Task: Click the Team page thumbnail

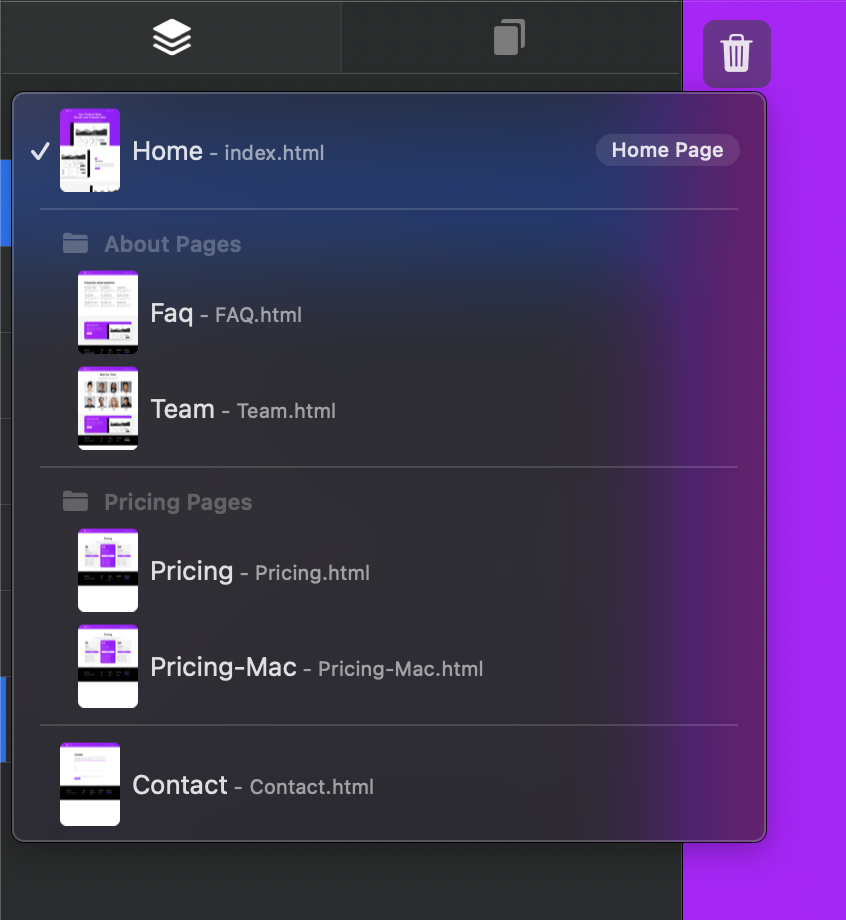Action: click(108, 408)
